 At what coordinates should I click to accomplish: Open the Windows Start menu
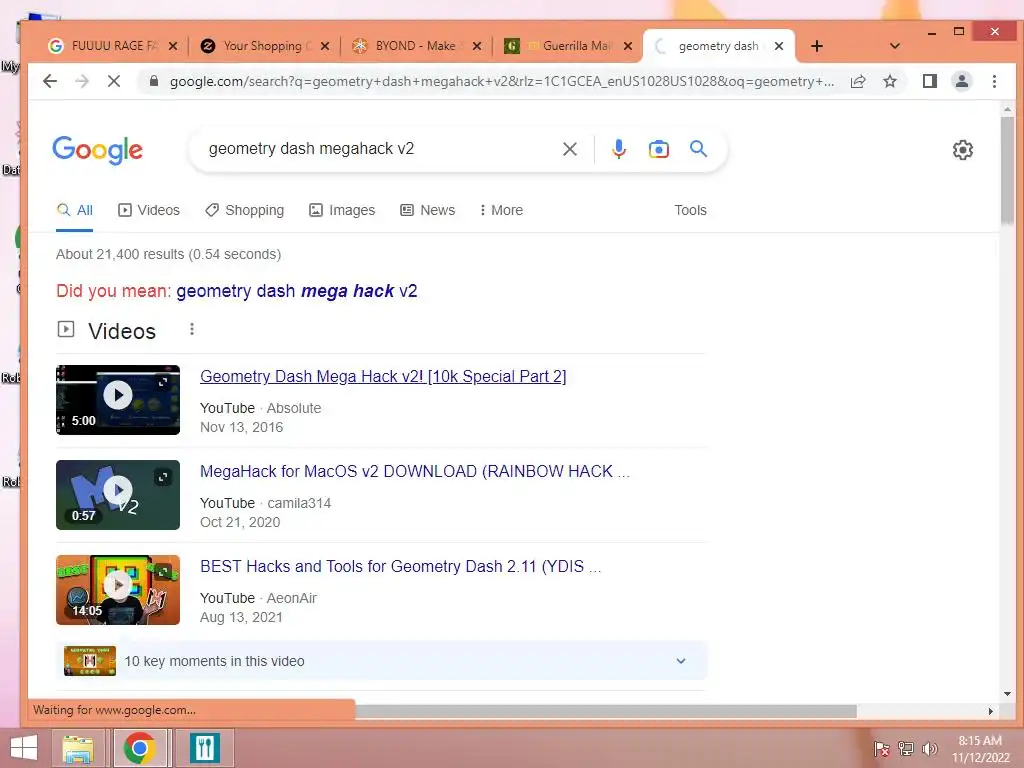24,748
